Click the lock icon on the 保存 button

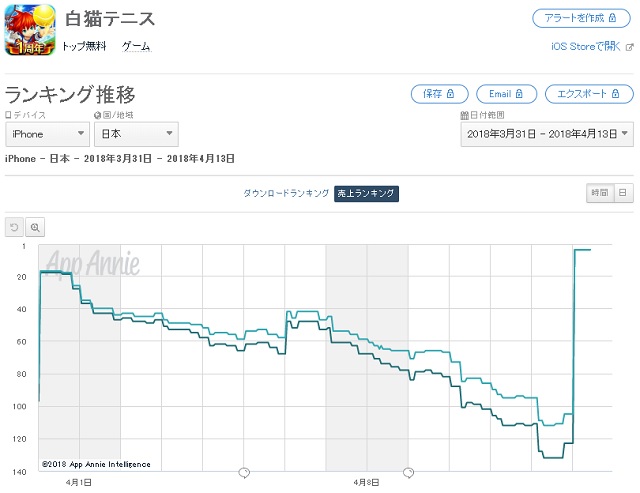point(450,94)
